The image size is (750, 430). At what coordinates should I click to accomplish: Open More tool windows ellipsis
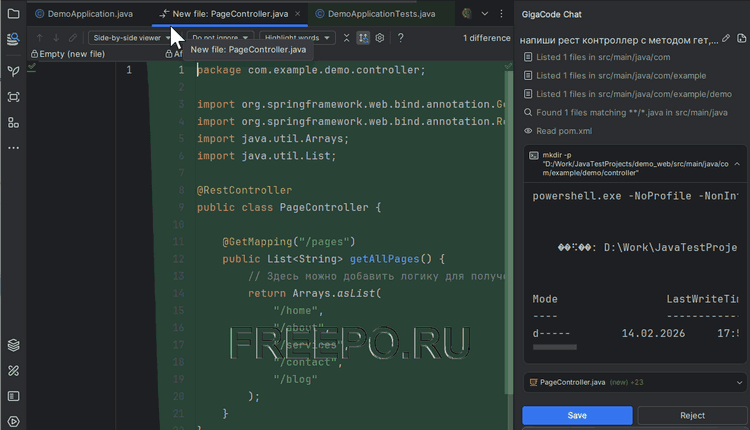pos(13,148)
